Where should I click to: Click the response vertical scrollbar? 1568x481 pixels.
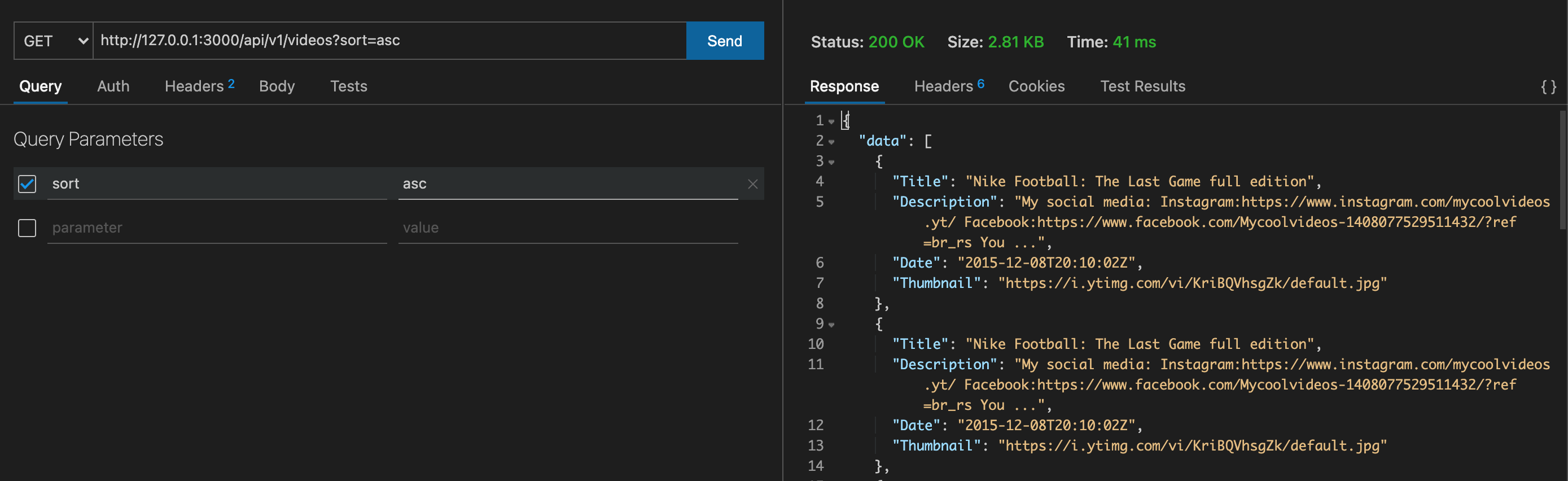(x=1562, y=169)
